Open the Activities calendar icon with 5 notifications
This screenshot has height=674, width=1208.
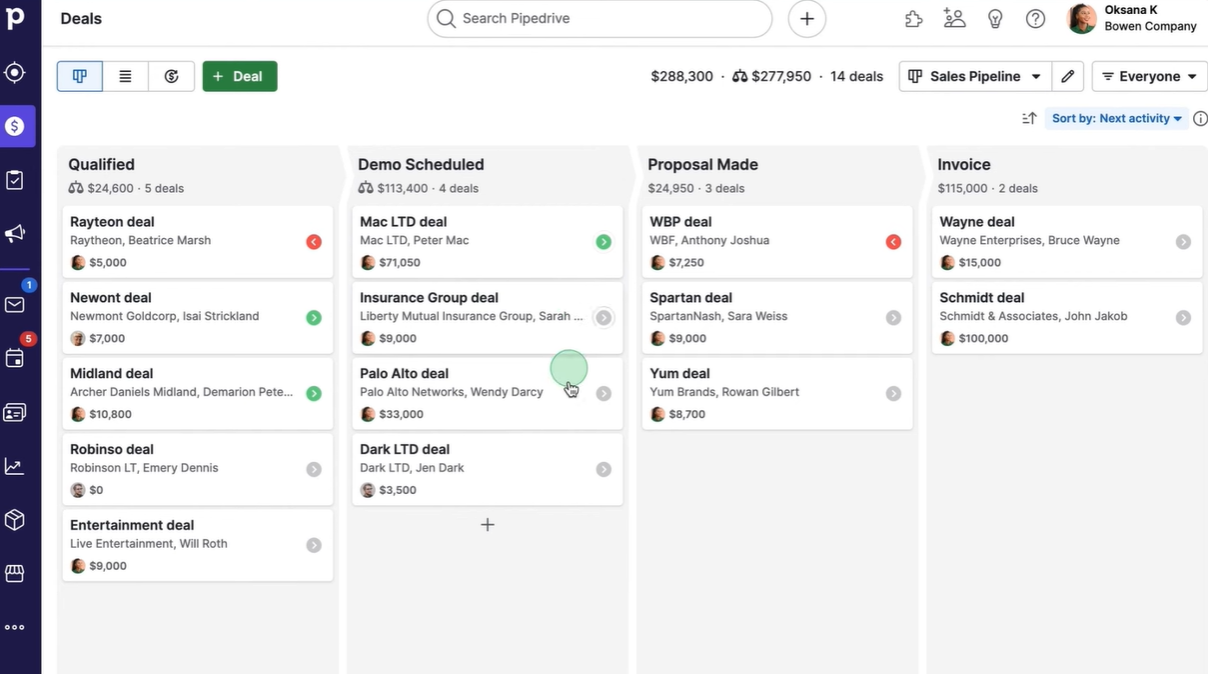[14, 357]
